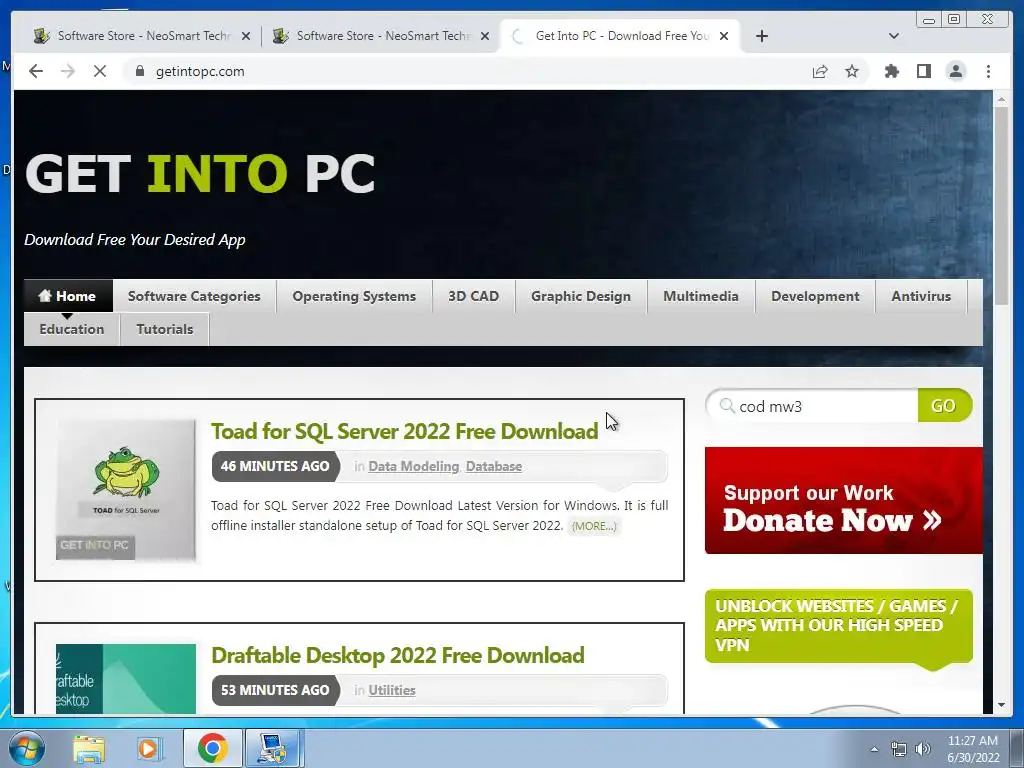Click the (MORE...) link in Toad post
1024x768 pixels.
594,526
